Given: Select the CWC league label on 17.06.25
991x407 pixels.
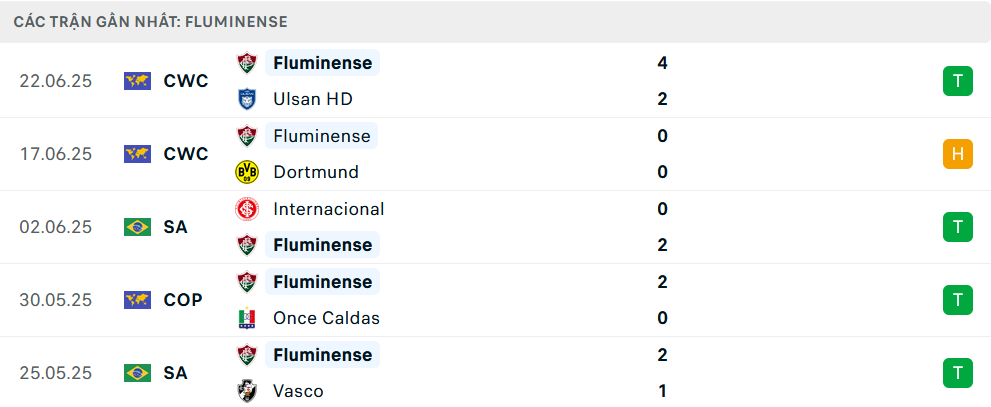Looking at the screenshot, I should (186, 154).
